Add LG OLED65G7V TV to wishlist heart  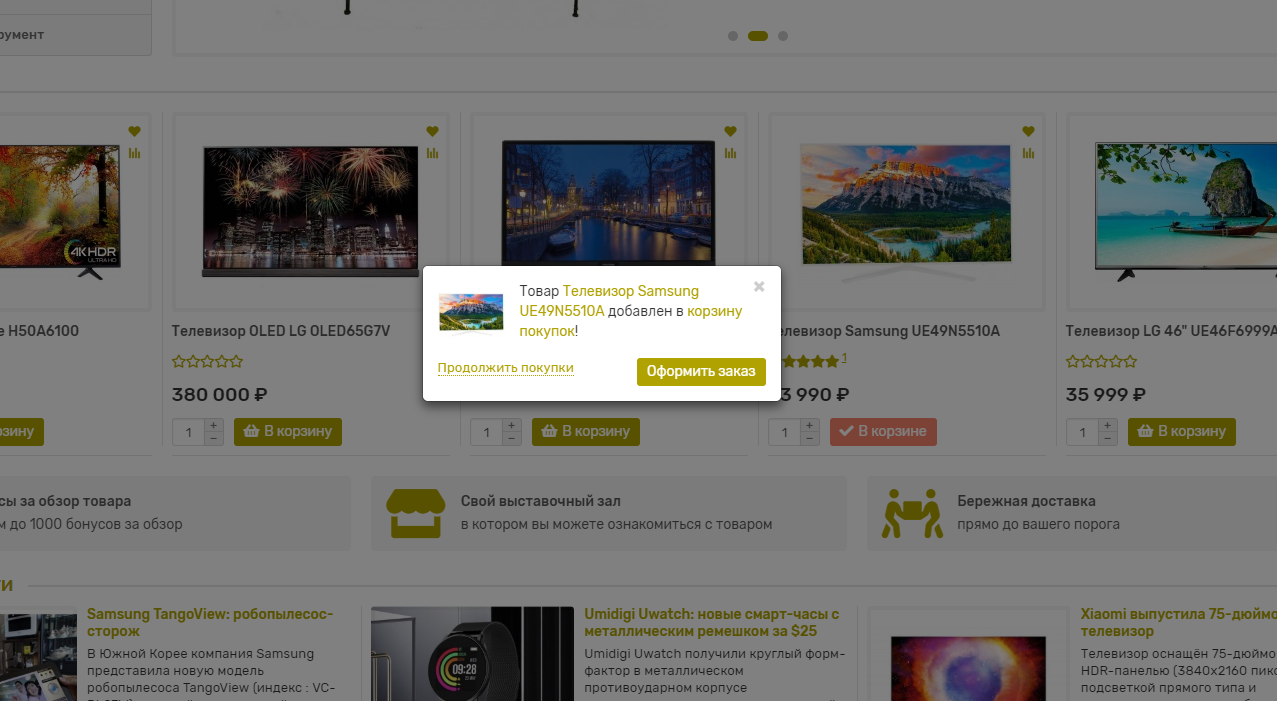pos(432,131)
